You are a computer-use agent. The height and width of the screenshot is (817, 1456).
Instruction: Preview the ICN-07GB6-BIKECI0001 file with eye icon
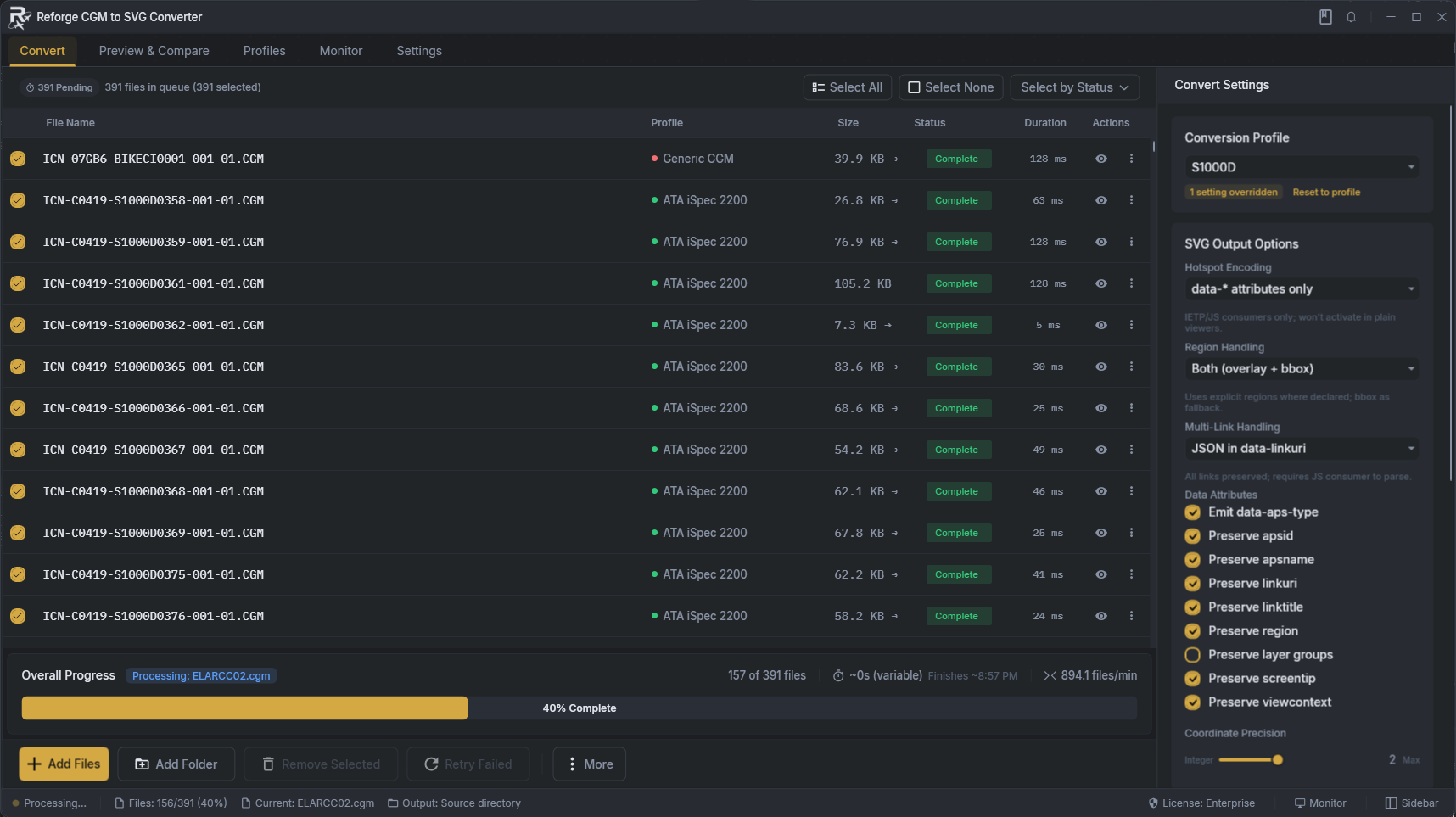(1100, 159)
